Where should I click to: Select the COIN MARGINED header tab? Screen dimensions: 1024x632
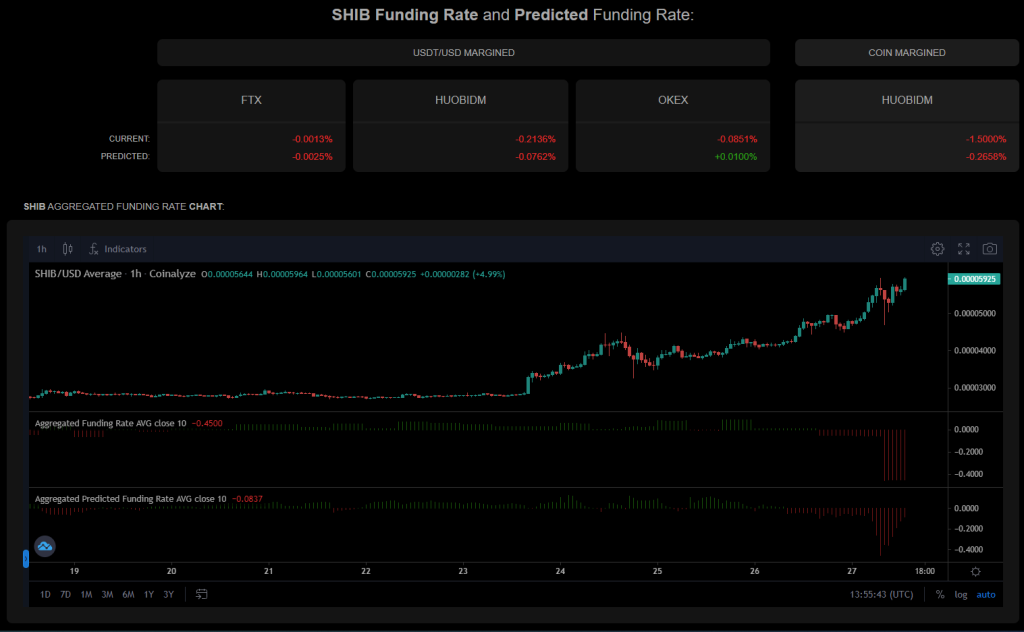pyautogui.click(x=906, y=53)
